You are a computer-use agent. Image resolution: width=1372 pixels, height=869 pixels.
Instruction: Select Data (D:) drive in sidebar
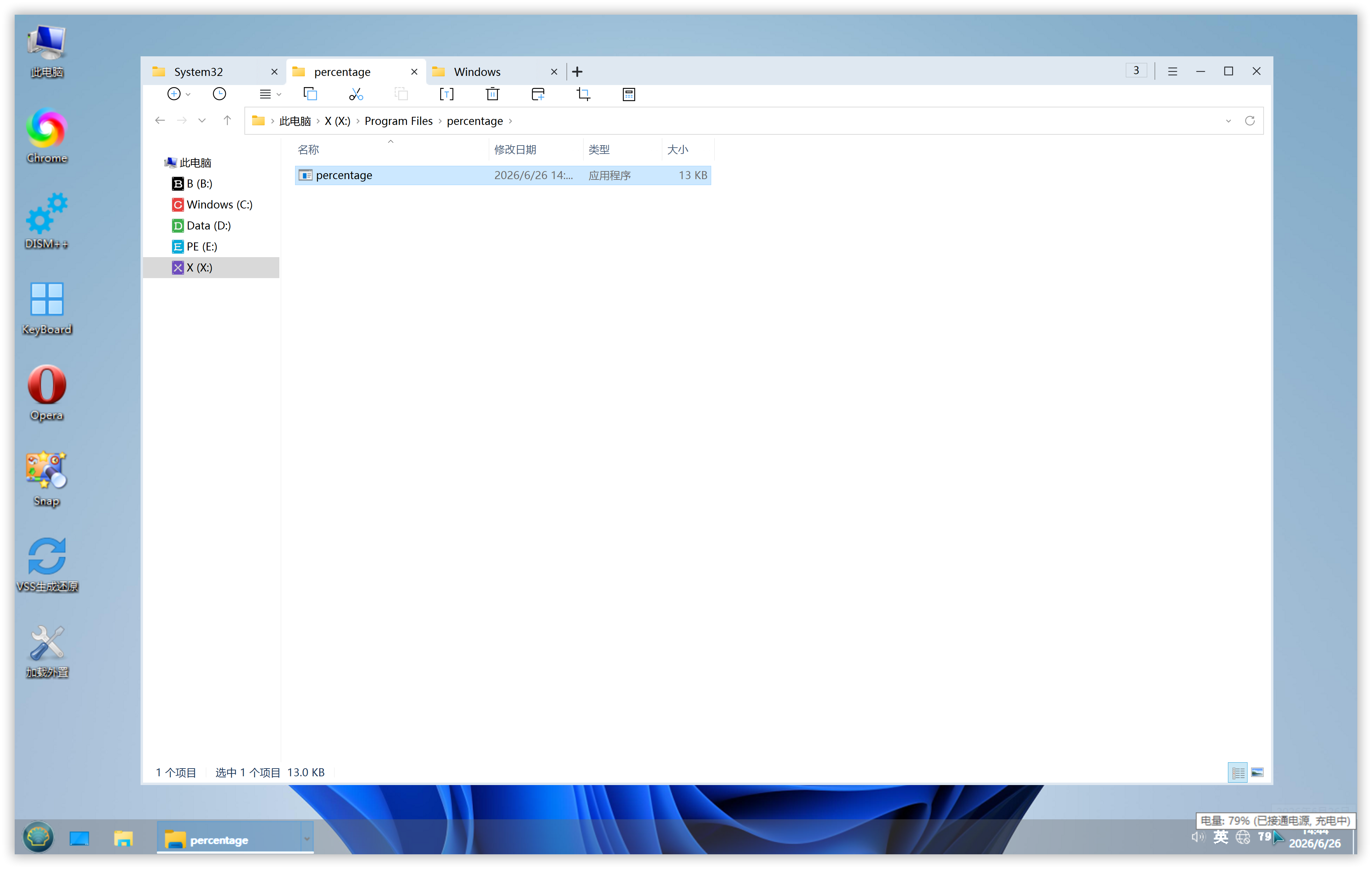(201, 226)
